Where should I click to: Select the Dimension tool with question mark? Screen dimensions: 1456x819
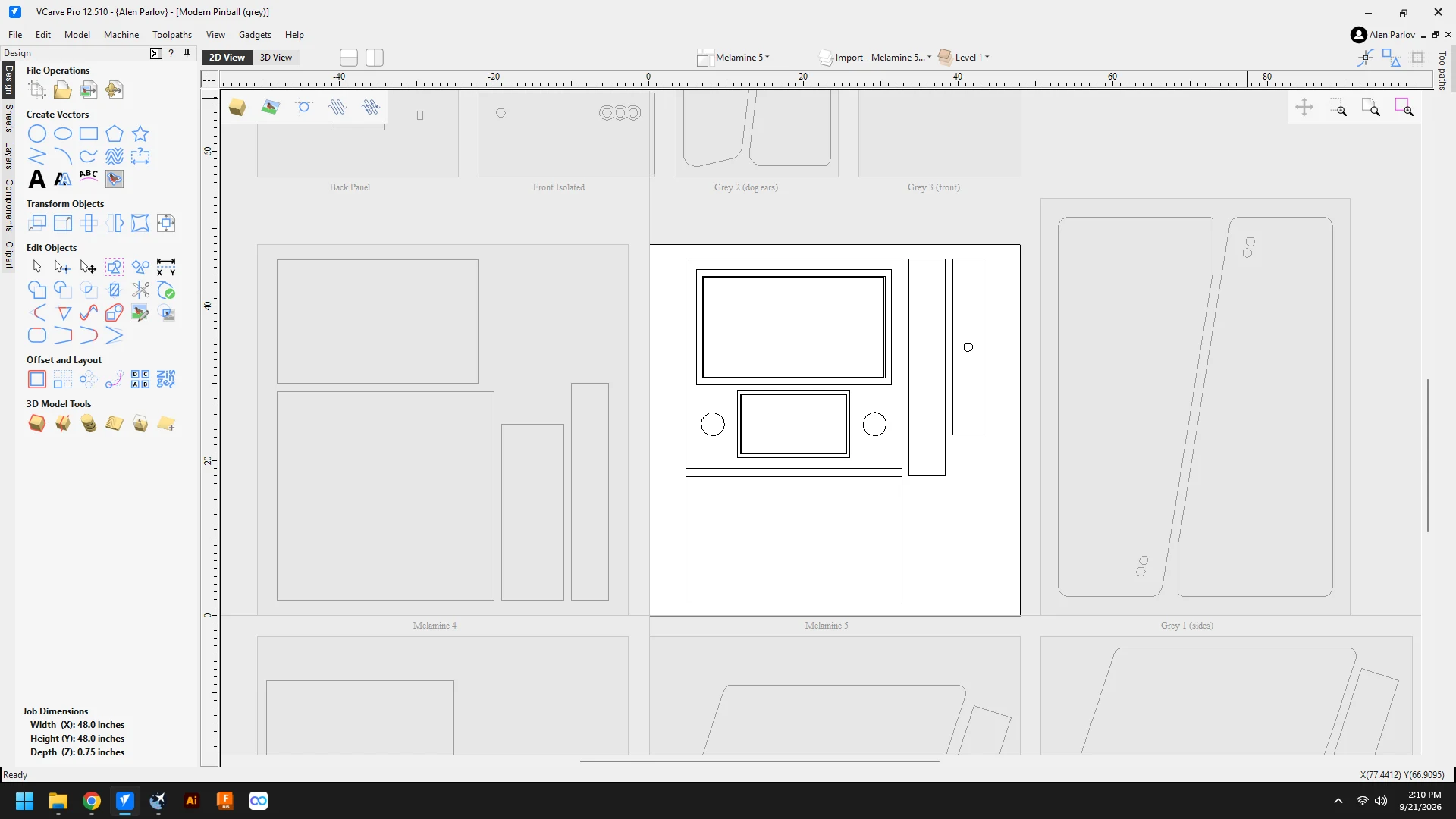[x=140, y=157]
